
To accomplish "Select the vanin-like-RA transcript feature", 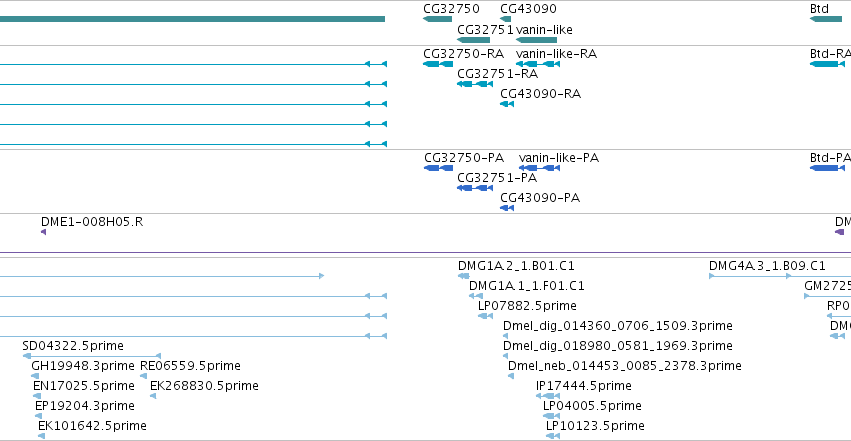I will point(537,64).
